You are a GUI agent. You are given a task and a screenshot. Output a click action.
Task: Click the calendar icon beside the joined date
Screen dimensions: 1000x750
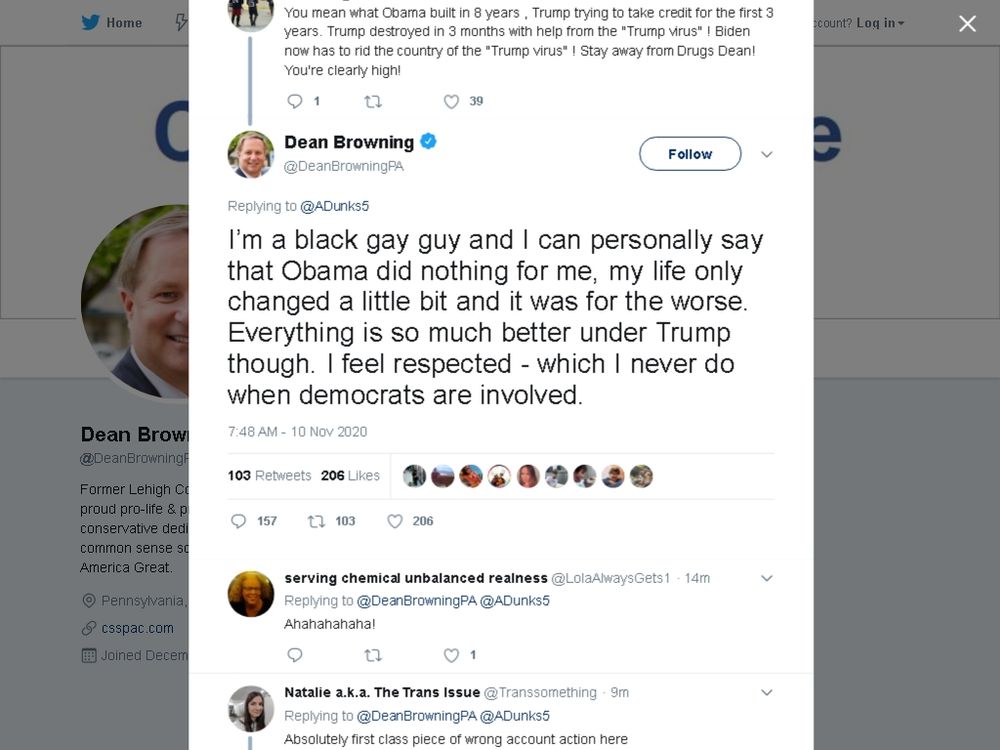[x=87, y=654]
